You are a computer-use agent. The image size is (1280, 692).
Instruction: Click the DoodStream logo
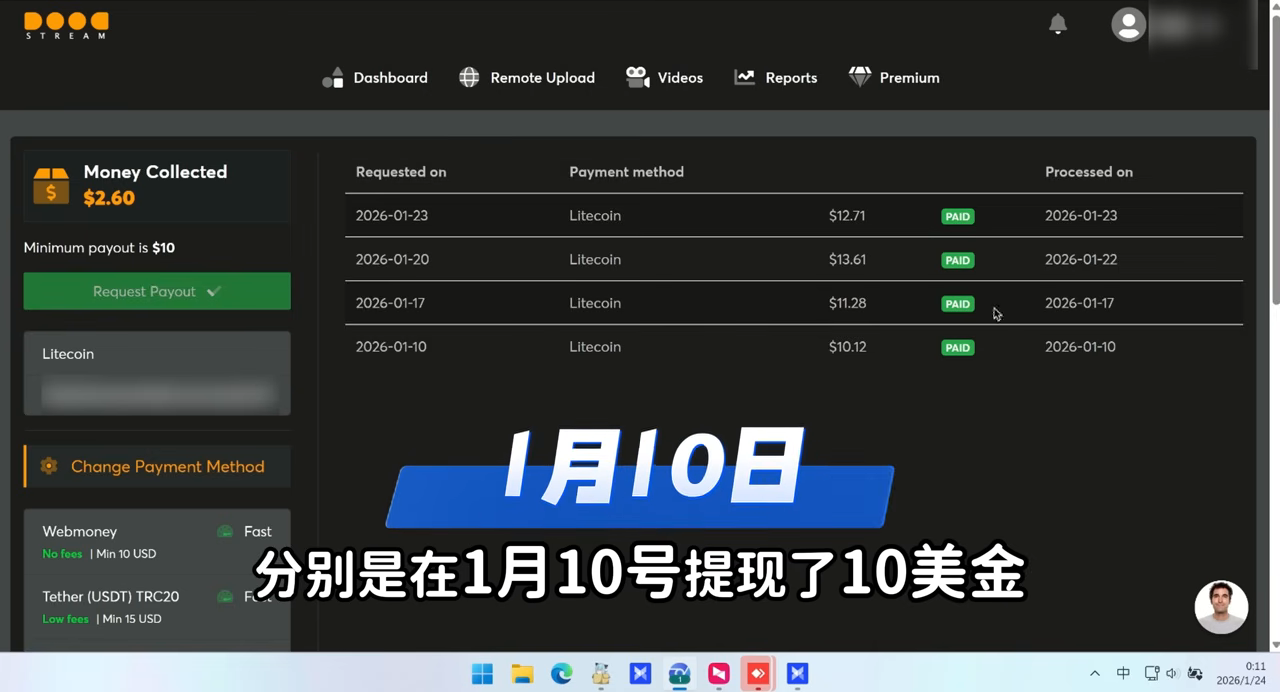coord(66,25)
